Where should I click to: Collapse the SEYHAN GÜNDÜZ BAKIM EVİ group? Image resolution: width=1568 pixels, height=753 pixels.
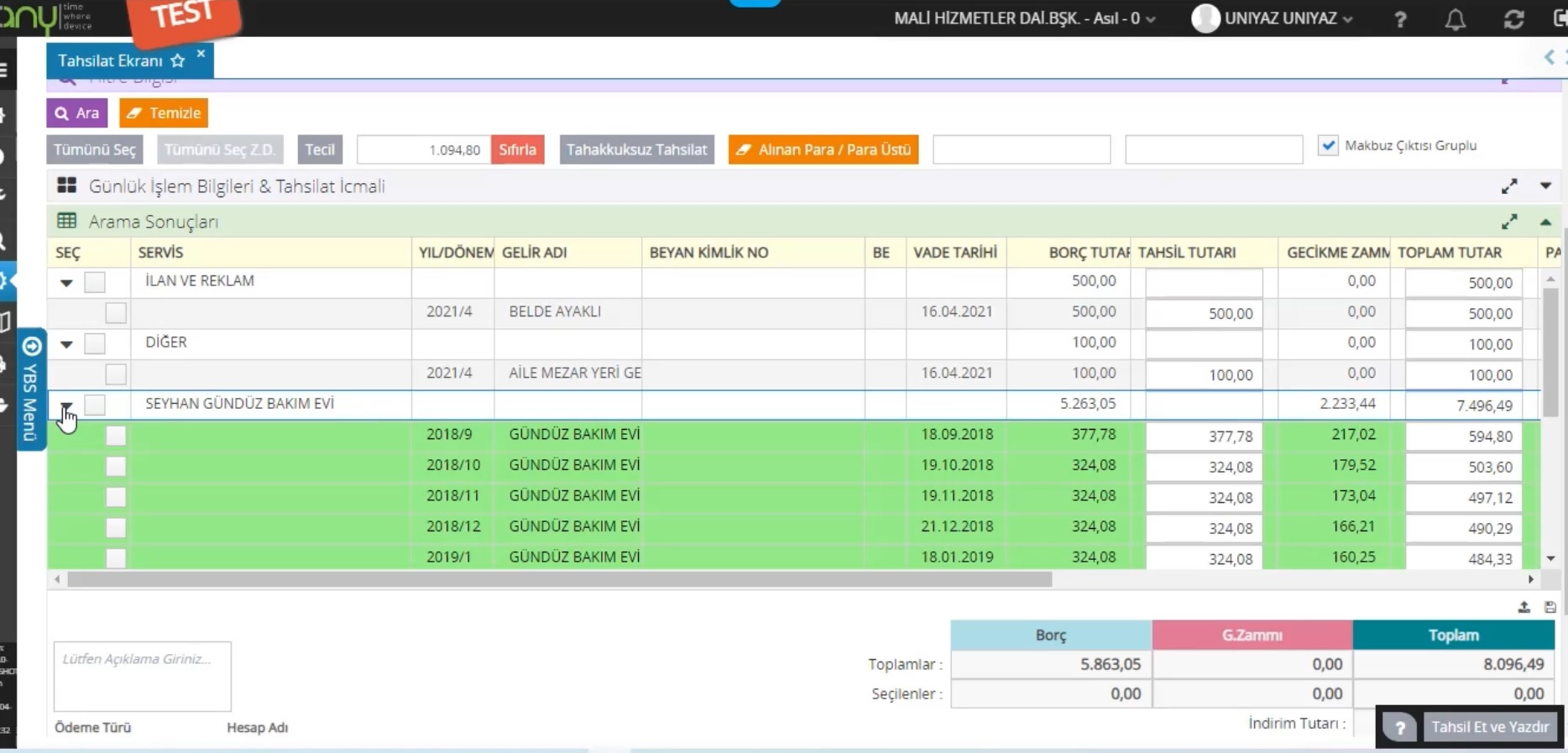click(x=66, y=405)
